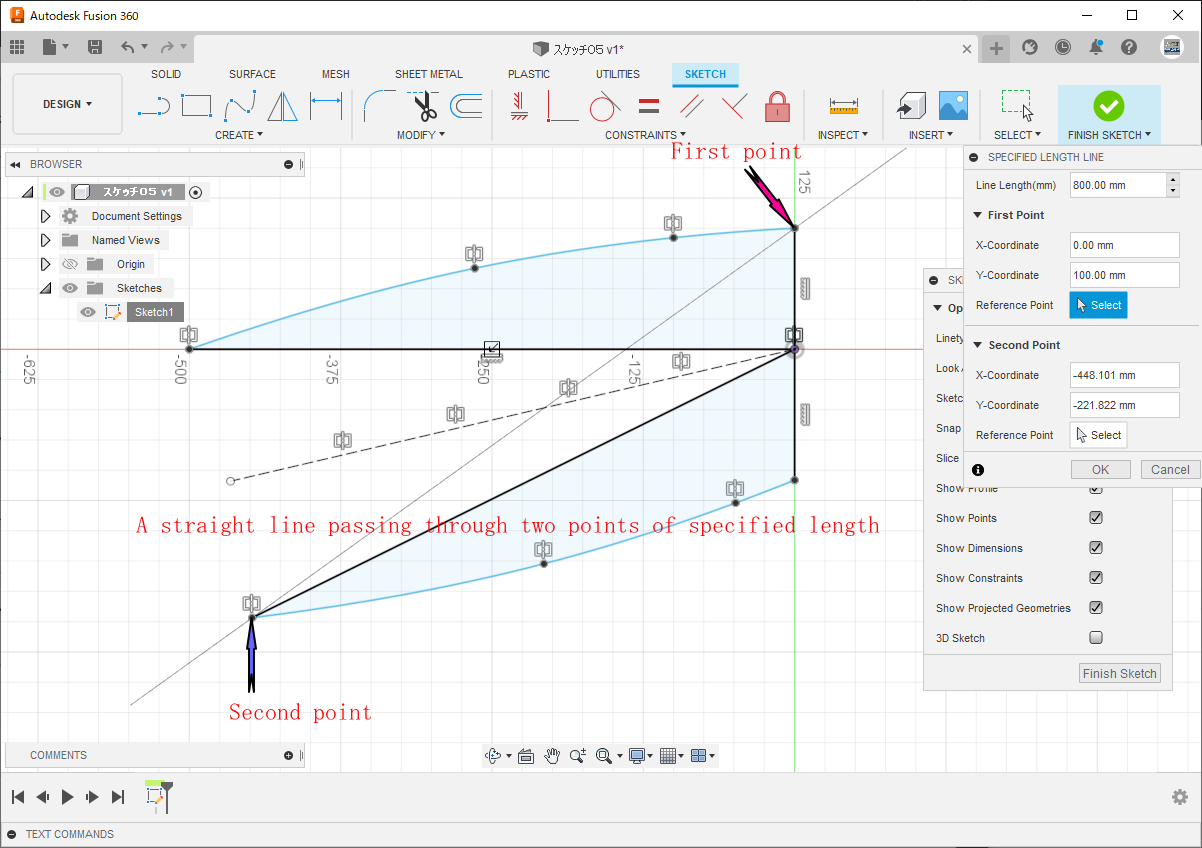Open the data panel grid icon
The height and width of the screenshot is (848, 1202).
(17, 47)
